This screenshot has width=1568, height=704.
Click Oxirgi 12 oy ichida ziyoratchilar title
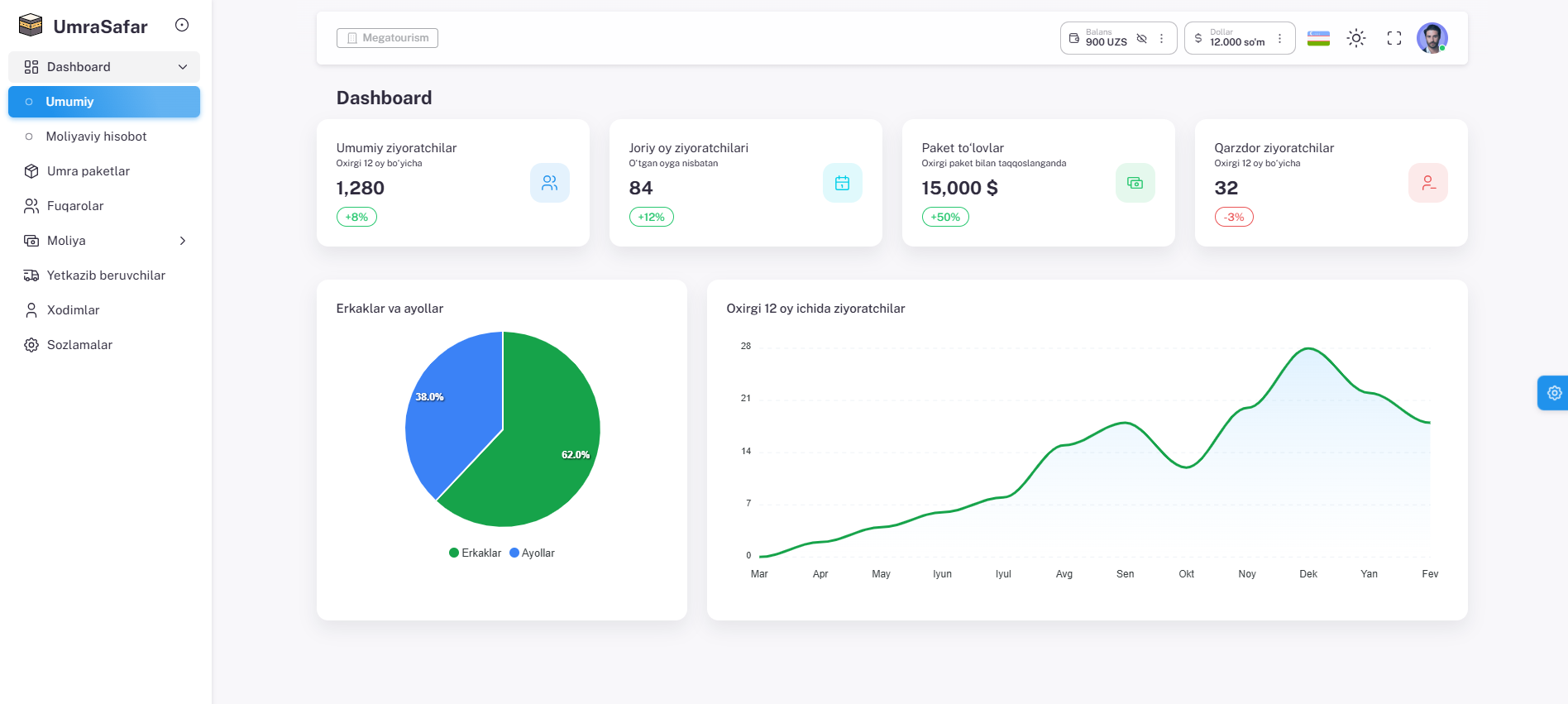[x=815, y=309]
